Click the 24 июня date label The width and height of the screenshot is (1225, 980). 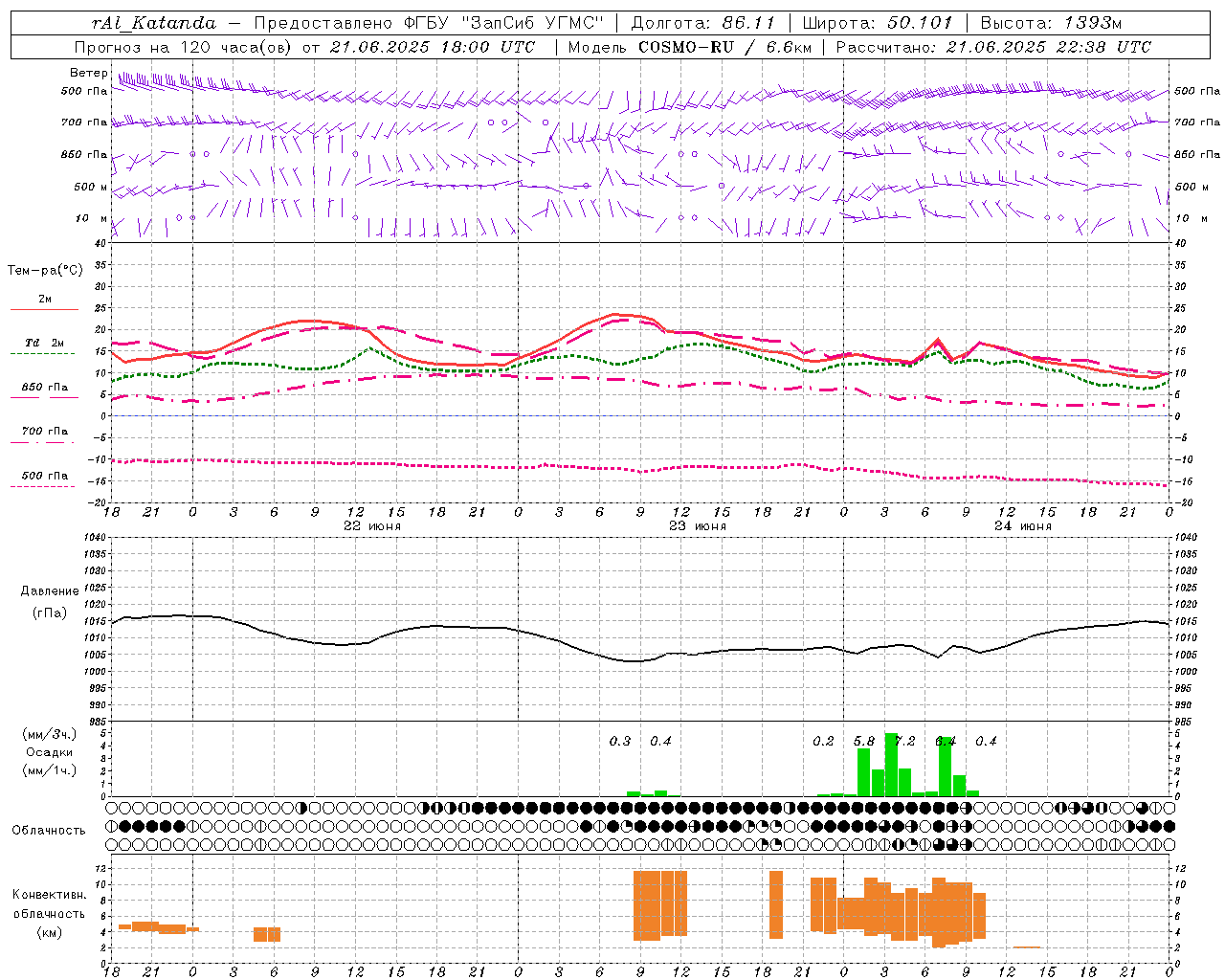pyautogui.click(x=1023, y=526)
